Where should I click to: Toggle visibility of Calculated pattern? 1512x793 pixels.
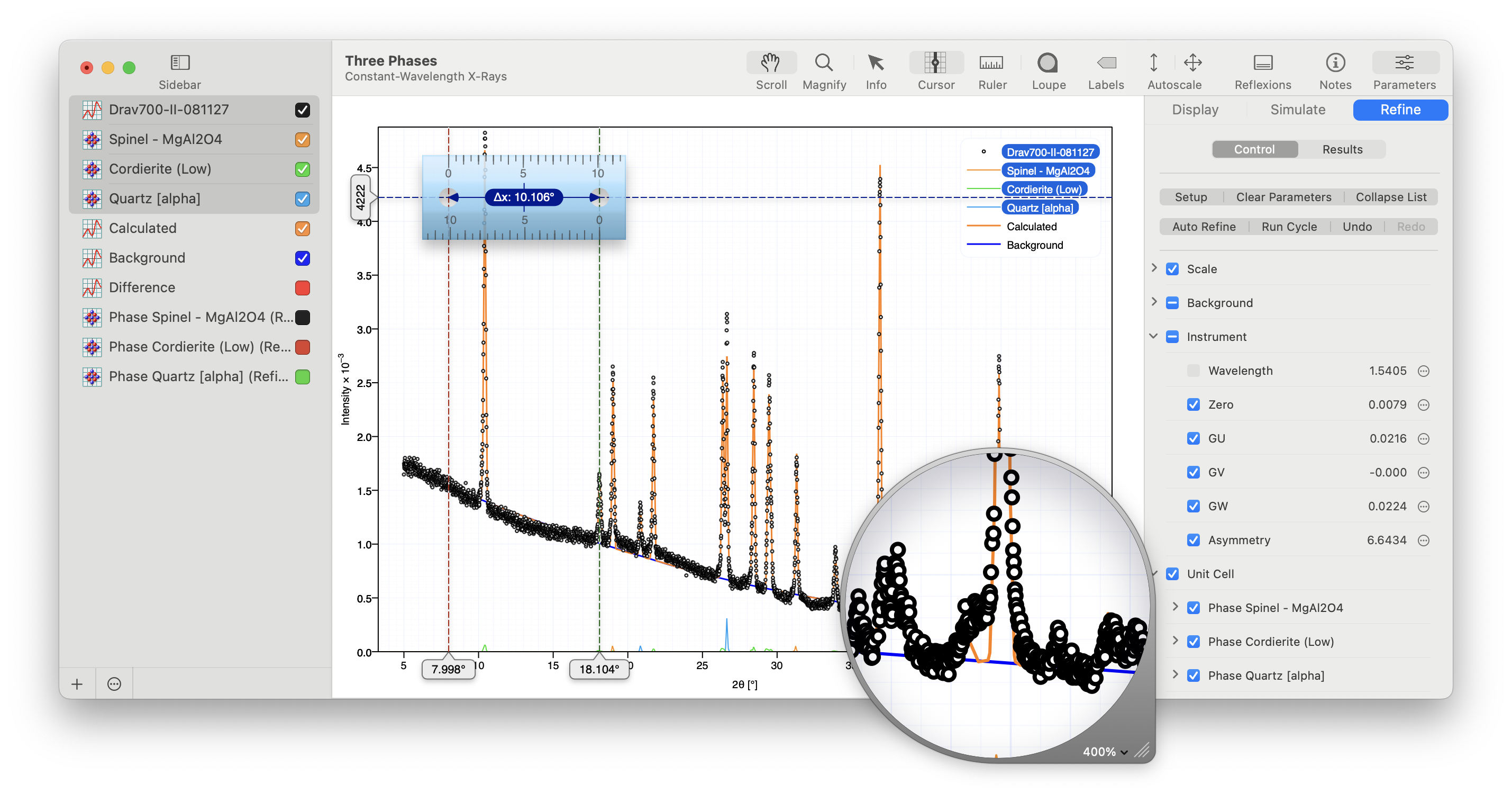(302, 229)
